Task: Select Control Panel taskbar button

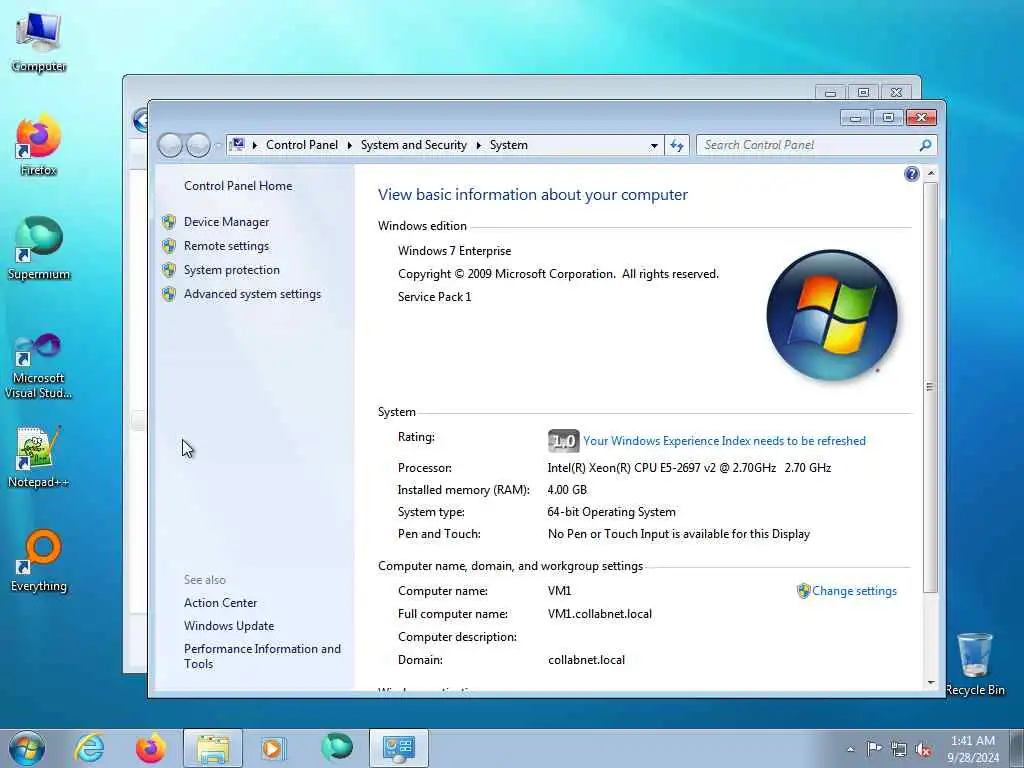Action: click(399, 748)
